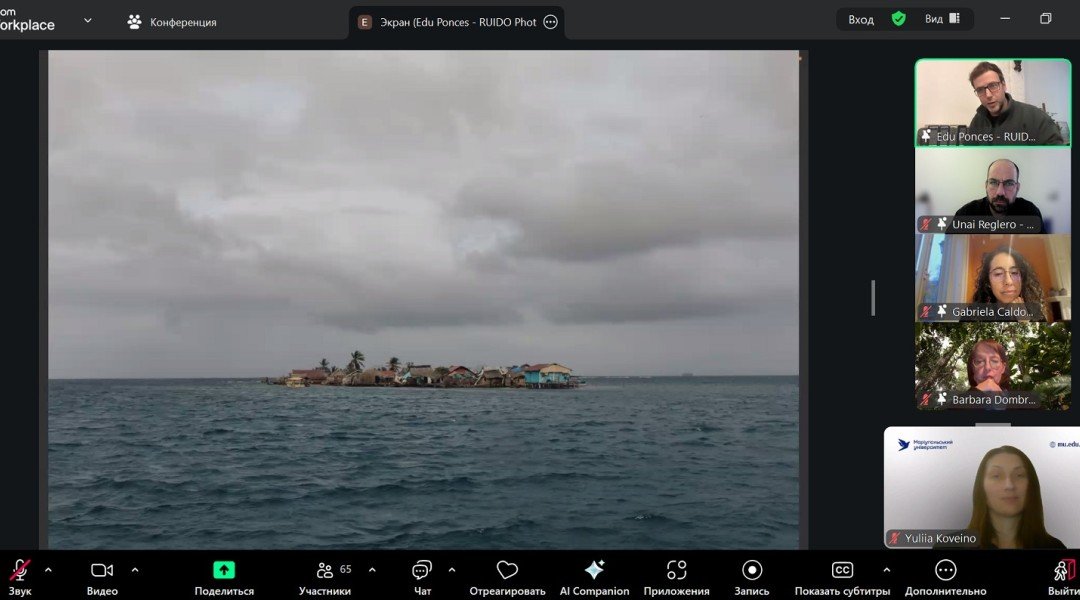Click the green security shield icon
The width and height of the screenshot is (1080, 600).
(x=899, y=19)
